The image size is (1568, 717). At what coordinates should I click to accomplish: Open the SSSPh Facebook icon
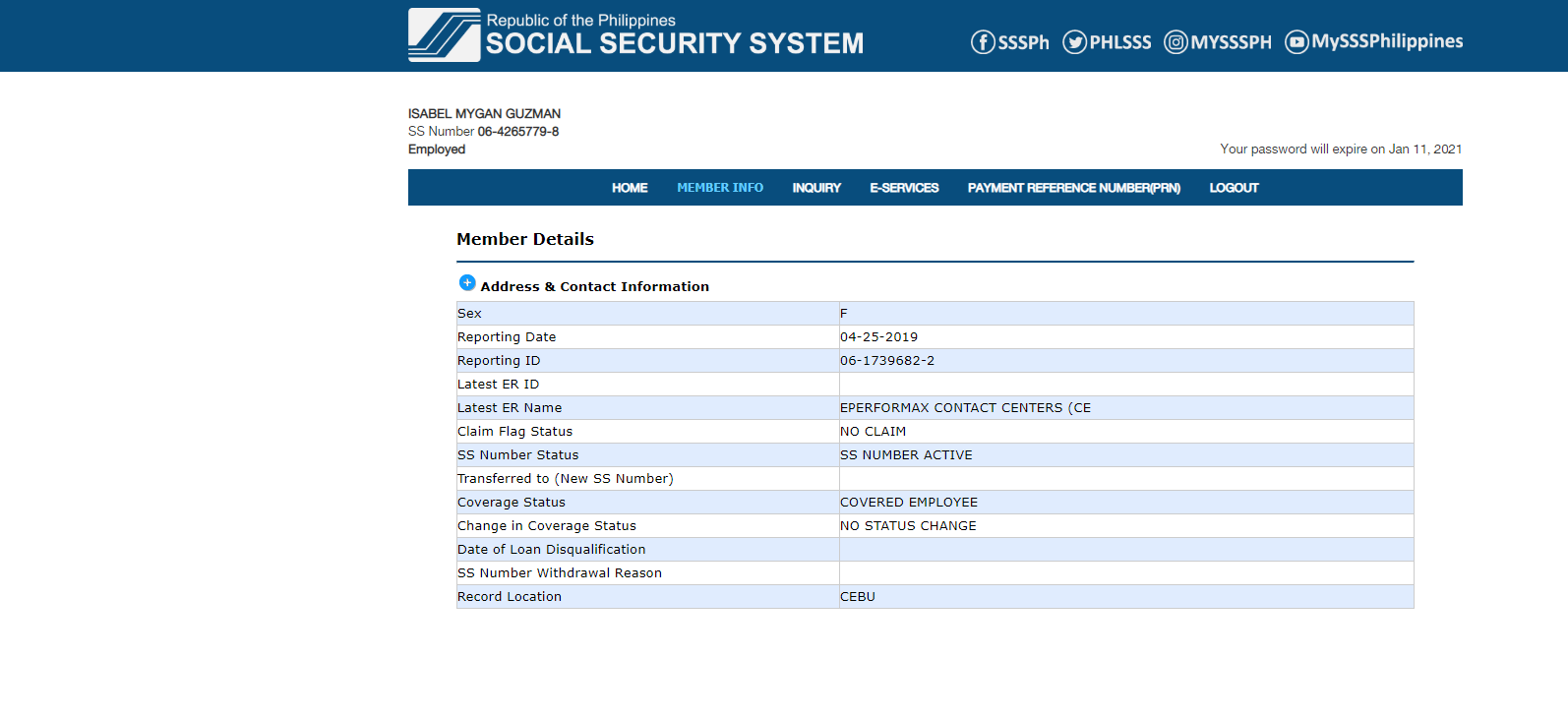(x=983, y=42)
